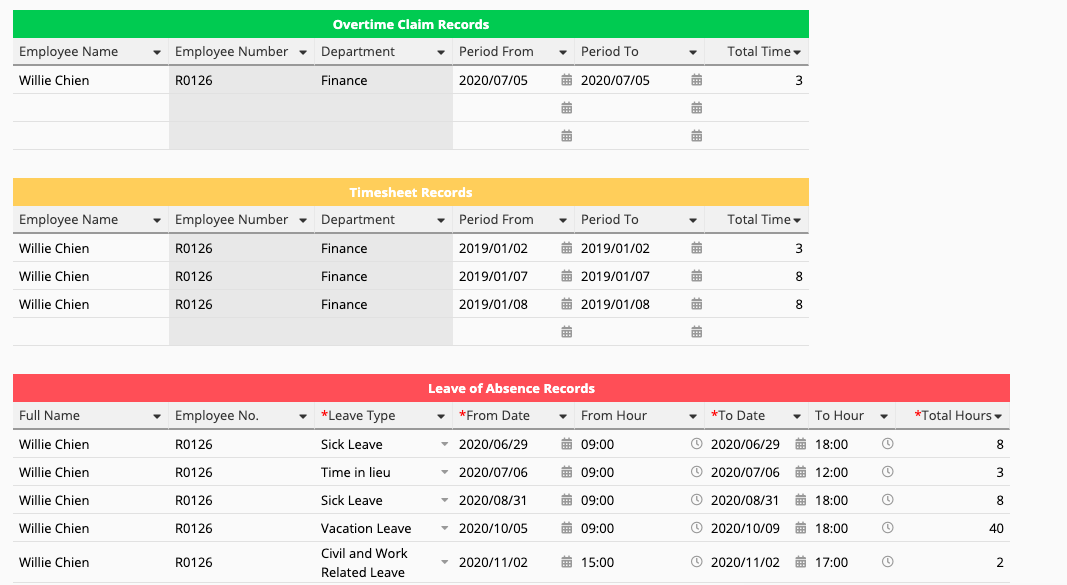Click the Timesheet Records yellow header

click(x=411, y=192)
